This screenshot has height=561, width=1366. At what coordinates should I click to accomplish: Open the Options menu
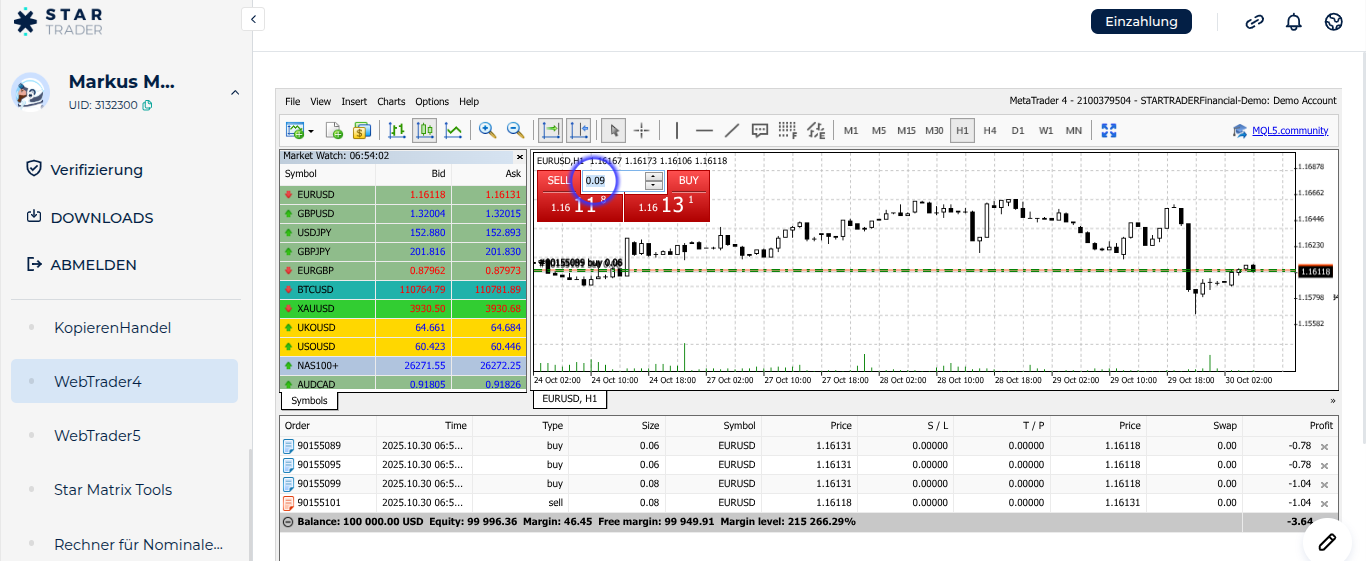pos(432,101)
